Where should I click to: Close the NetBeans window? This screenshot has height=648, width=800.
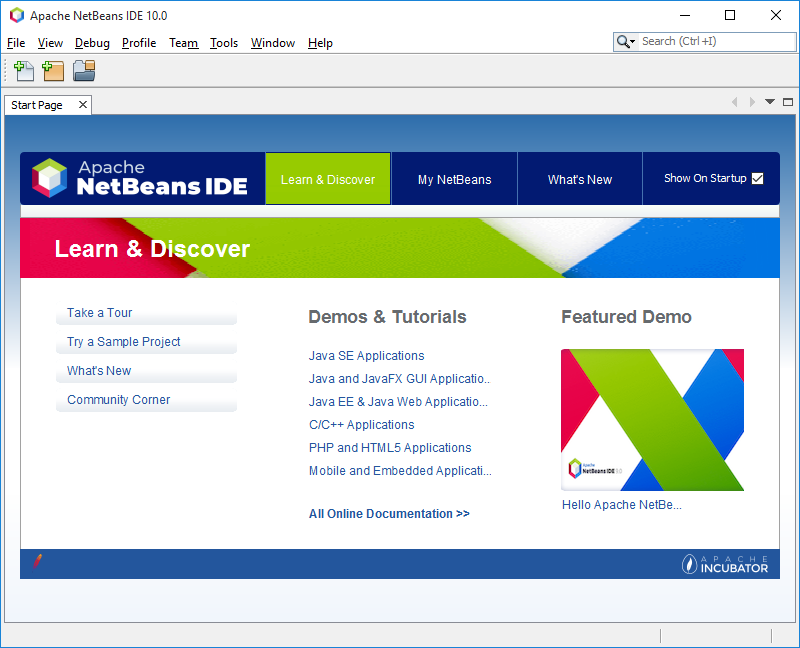point(776,15)
